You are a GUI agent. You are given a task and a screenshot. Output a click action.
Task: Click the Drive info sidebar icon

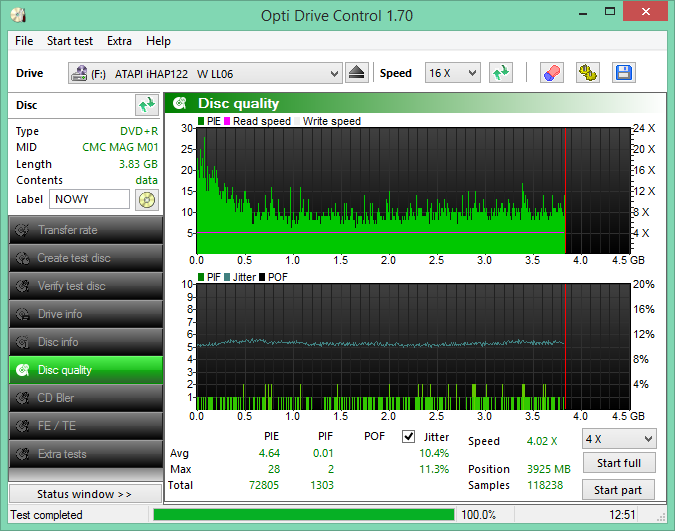pos(22,314)
